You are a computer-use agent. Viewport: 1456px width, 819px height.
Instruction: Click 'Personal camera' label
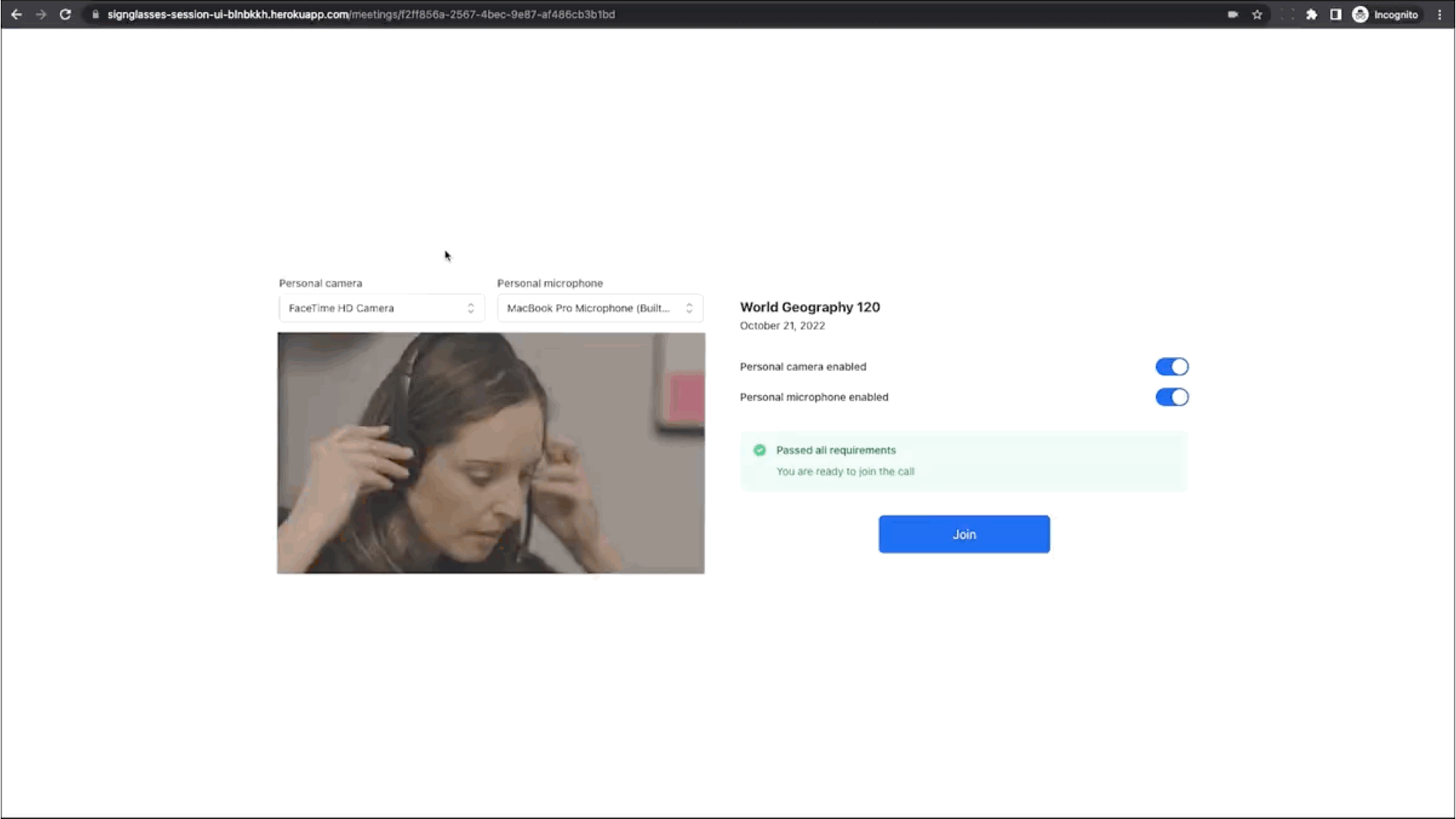(321, 284)
